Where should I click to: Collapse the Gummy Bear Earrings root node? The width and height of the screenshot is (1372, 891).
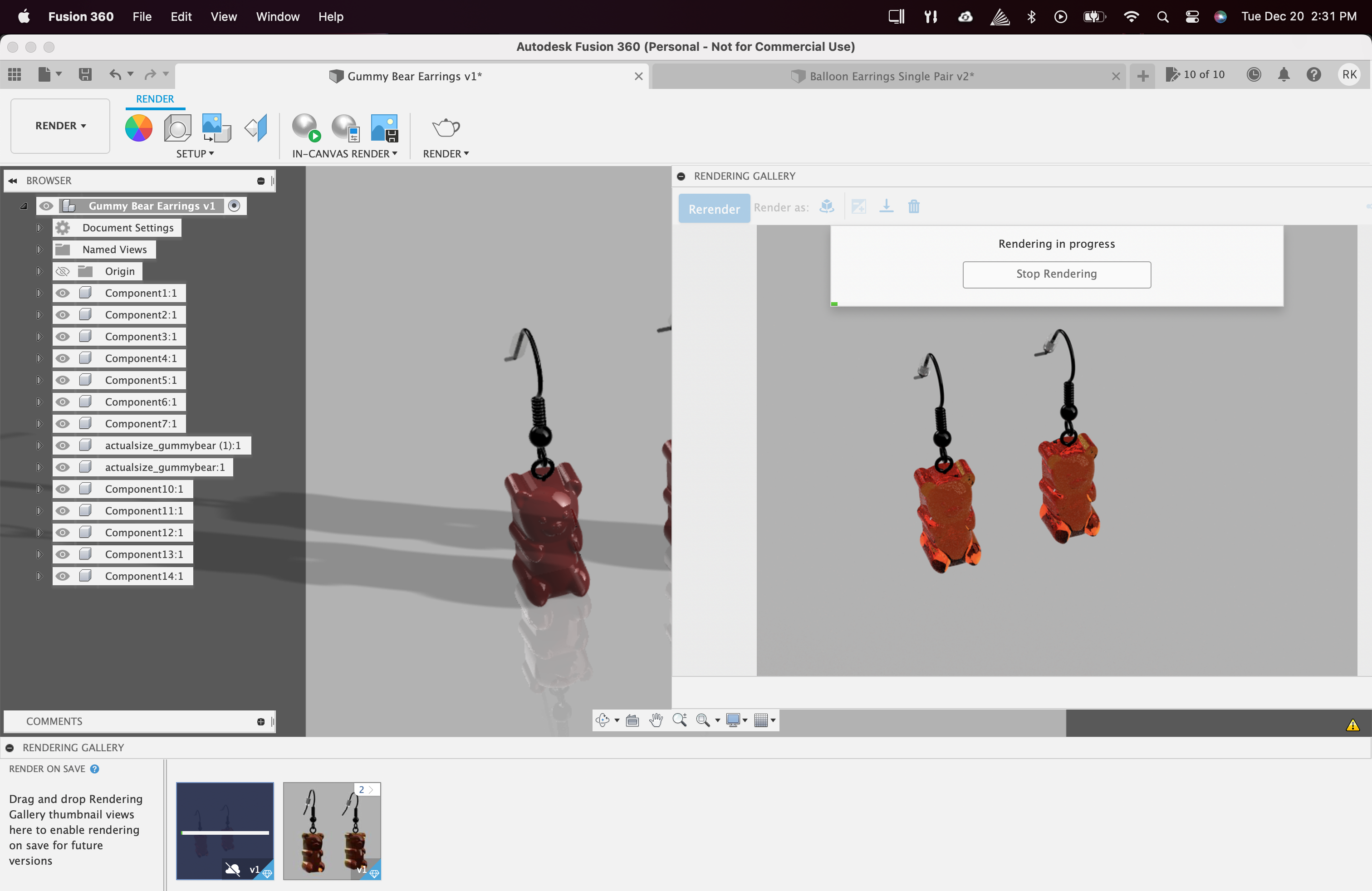tap(24, 206)
